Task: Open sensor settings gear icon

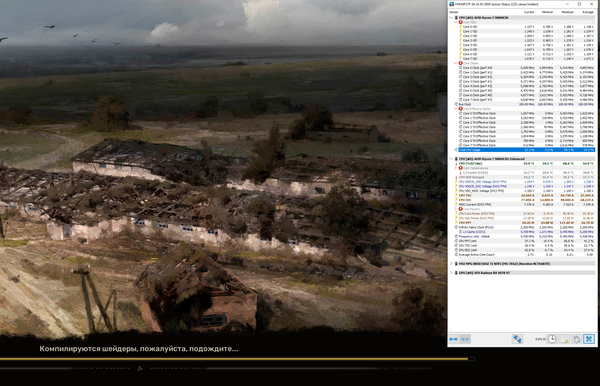Action: pyautogui.click(x=576, y=339)
